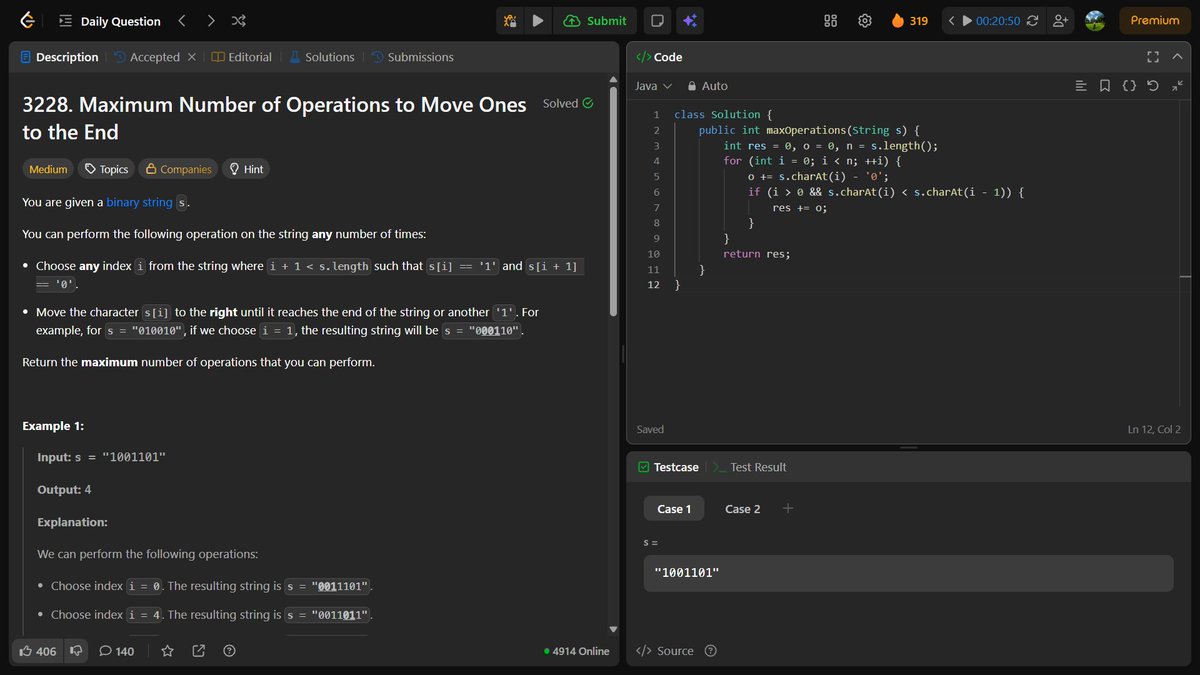The width and height of the screenshot is (1200, 675).
Task: Switch to the Submissions tab
Action: [412, 57]
